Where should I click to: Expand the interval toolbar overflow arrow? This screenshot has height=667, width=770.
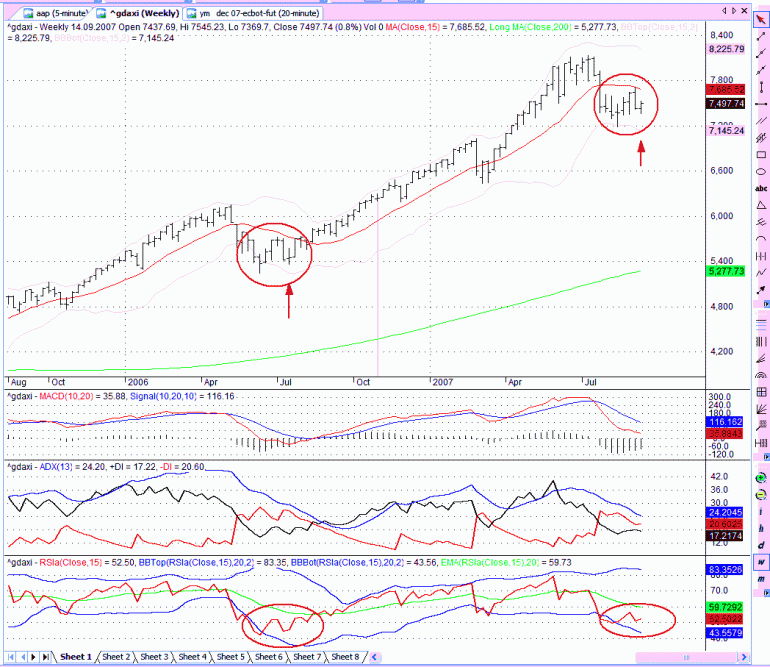766,593
